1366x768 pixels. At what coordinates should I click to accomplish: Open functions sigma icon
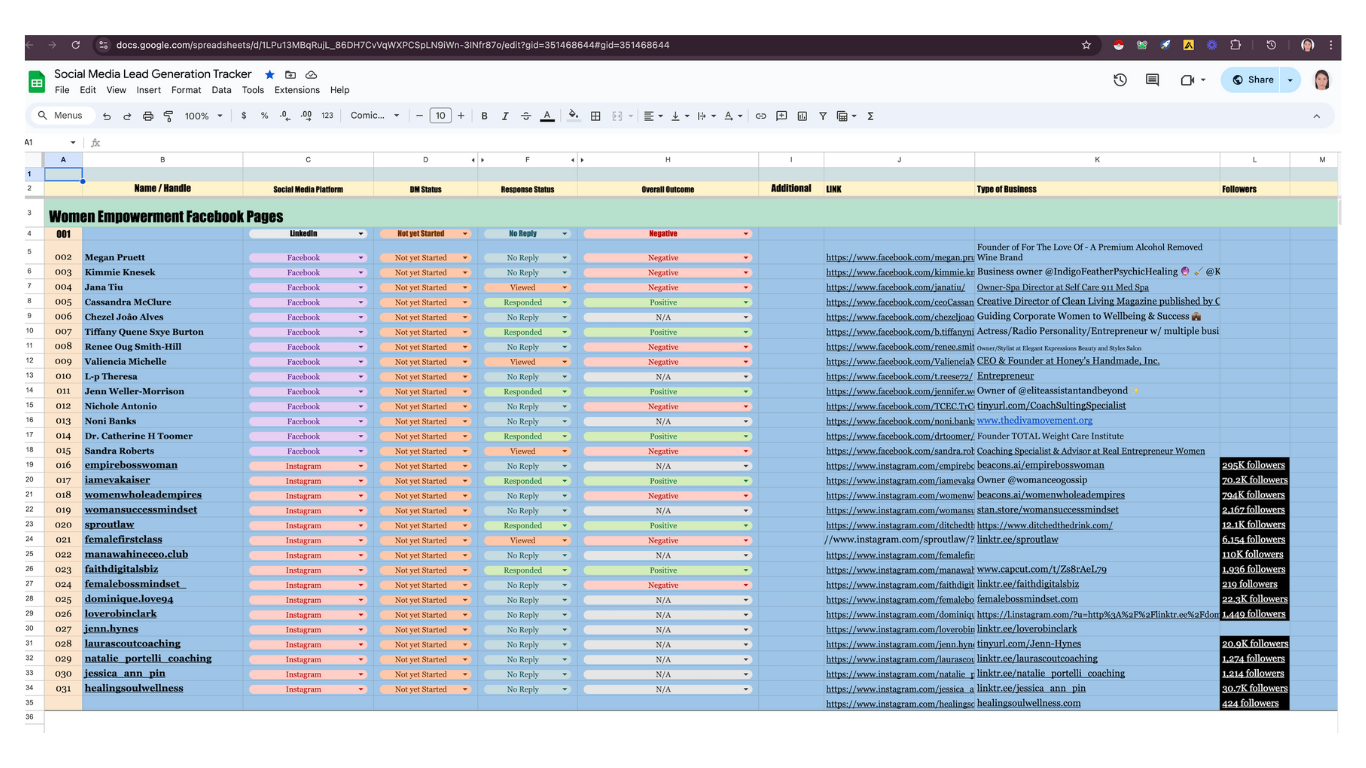870,116
